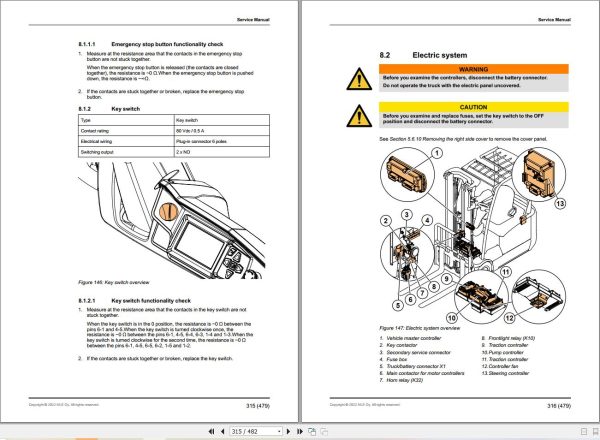Go to the first page

211,432
